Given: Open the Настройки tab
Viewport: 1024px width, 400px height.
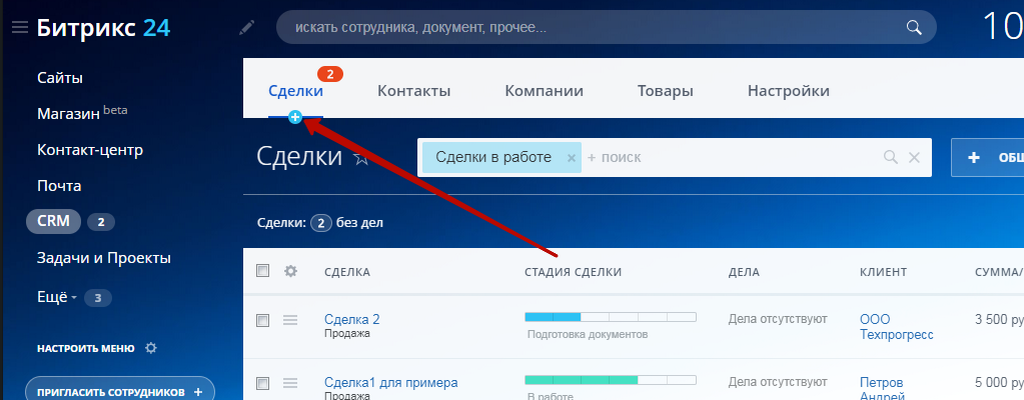Looking at the screenshot, I should [788, 91].
